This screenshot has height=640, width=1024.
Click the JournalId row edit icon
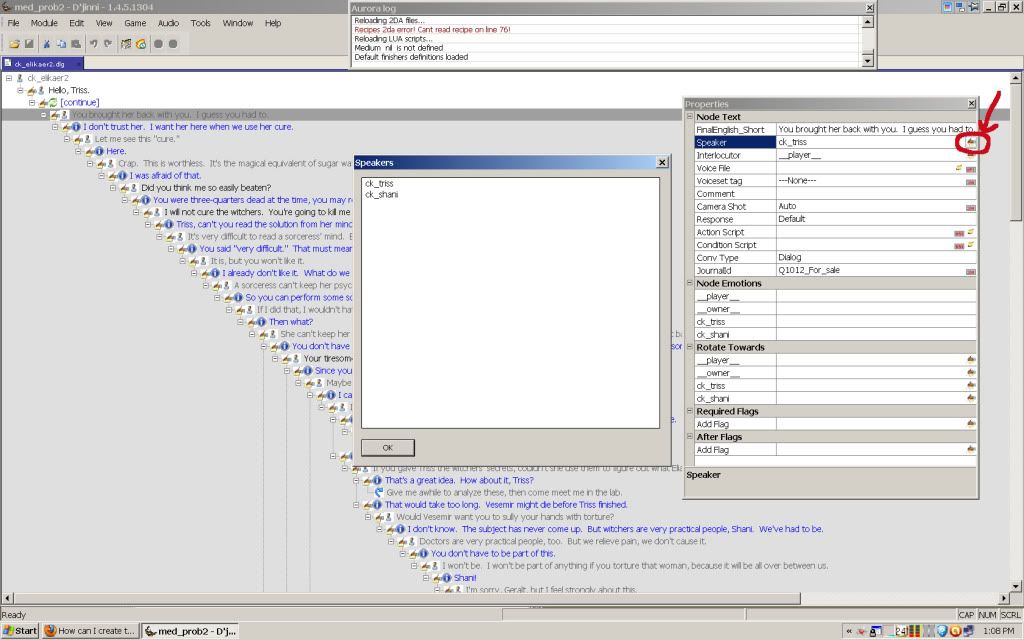coord(970,271)
